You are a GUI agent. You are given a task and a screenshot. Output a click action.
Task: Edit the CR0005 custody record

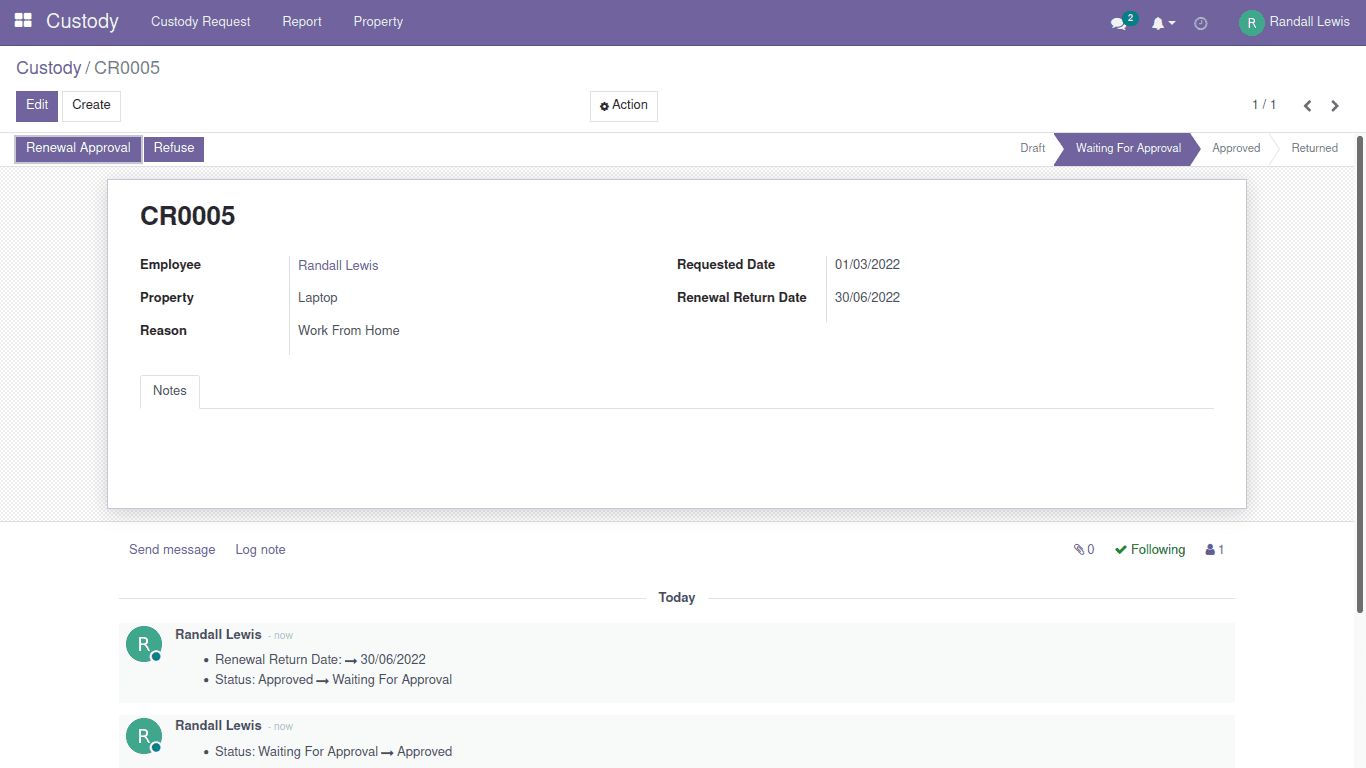tap(36, 105)
